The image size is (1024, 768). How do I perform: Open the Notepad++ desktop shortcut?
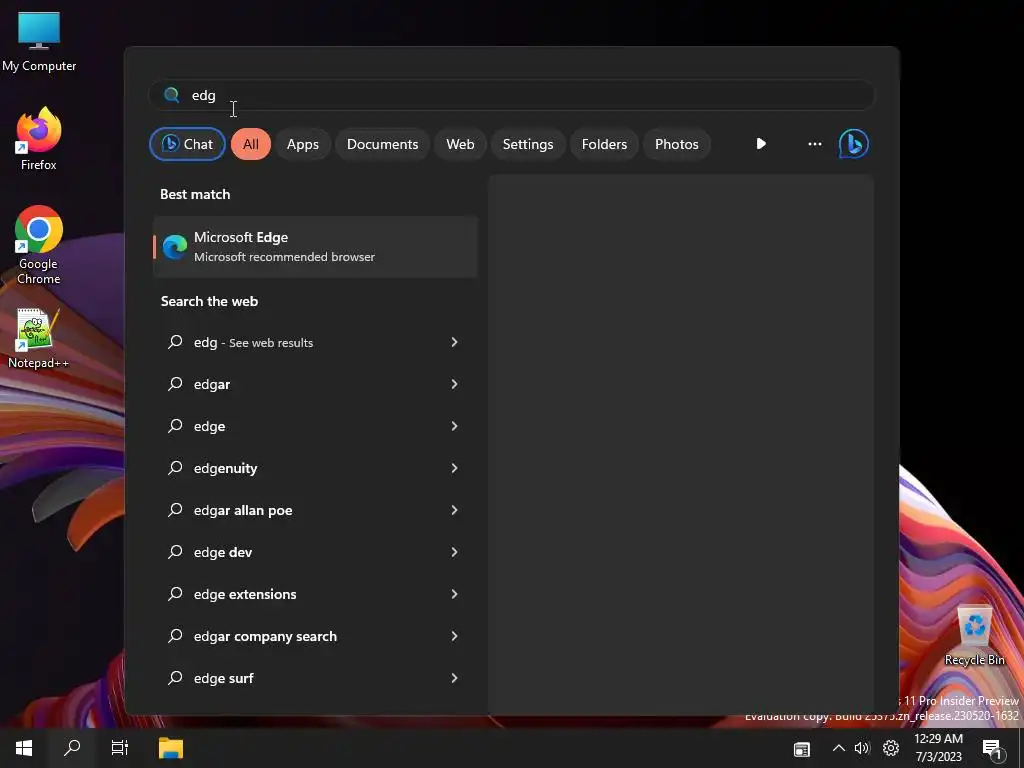click(x=39, y=339)
